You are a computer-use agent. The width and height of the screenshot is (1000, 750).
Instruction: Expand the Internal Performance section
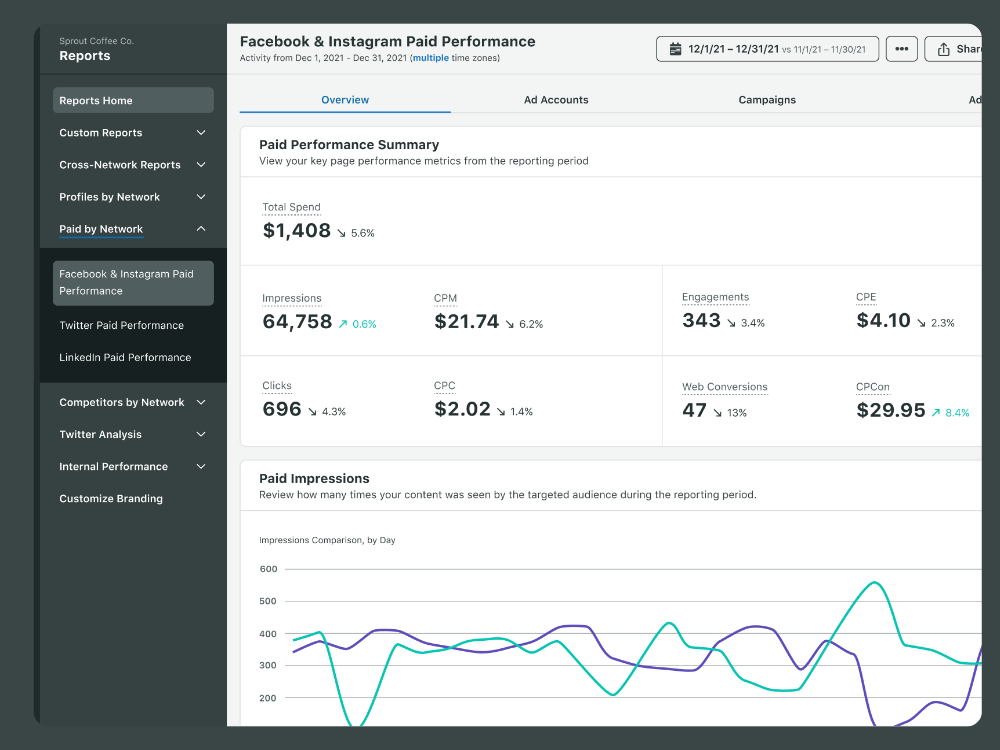[201, 467]
